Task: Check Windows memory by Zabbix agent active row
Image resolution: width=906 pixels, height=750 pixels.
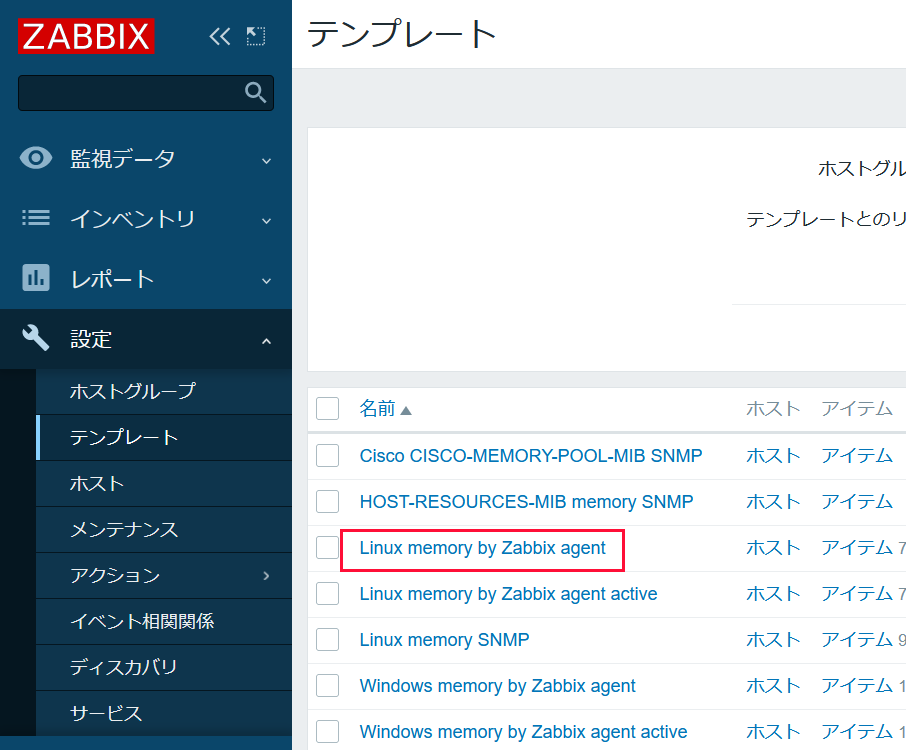Action: (327, 732)
